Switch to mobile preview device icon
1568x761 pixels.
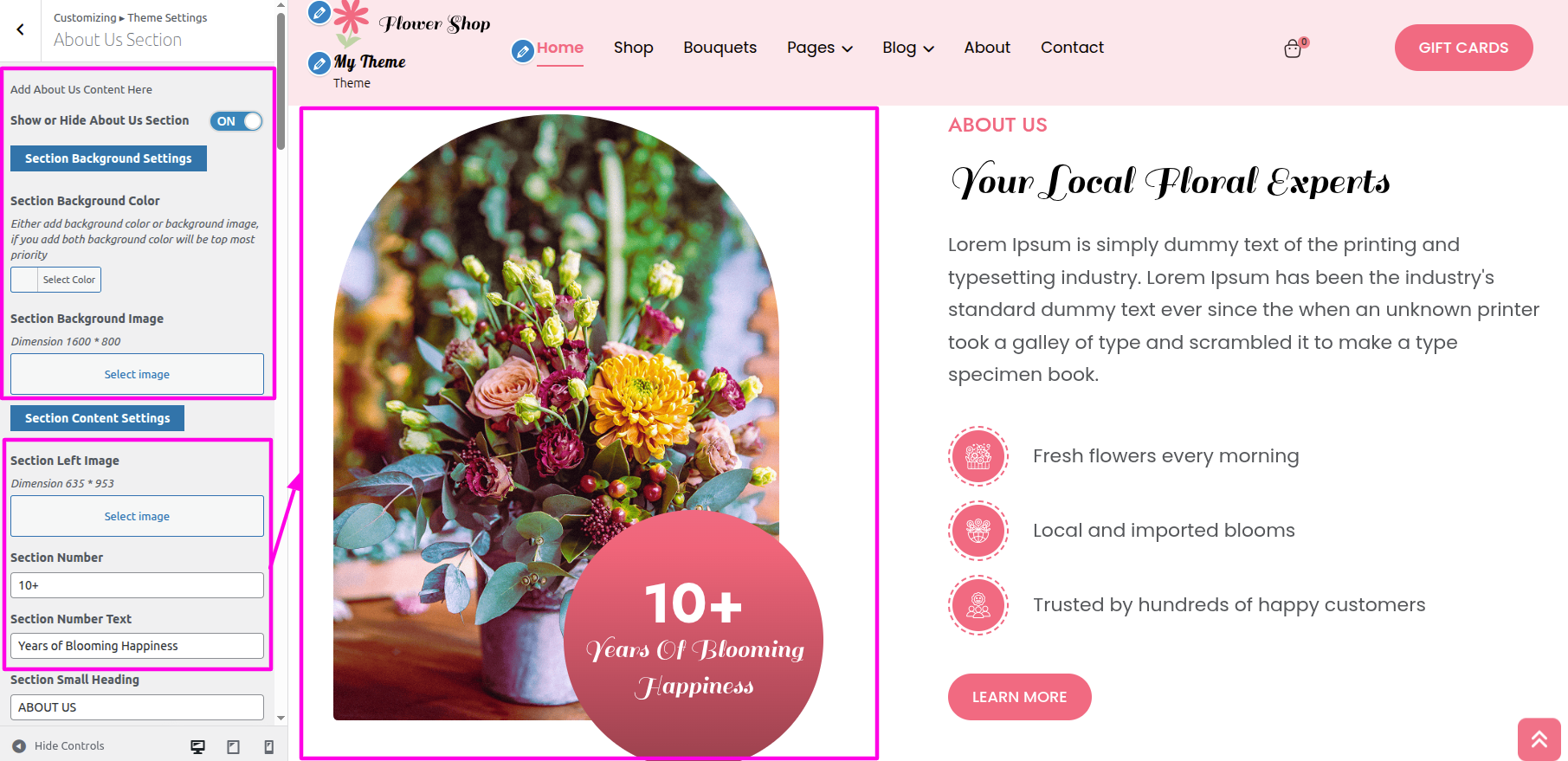(x=268, y=746)
